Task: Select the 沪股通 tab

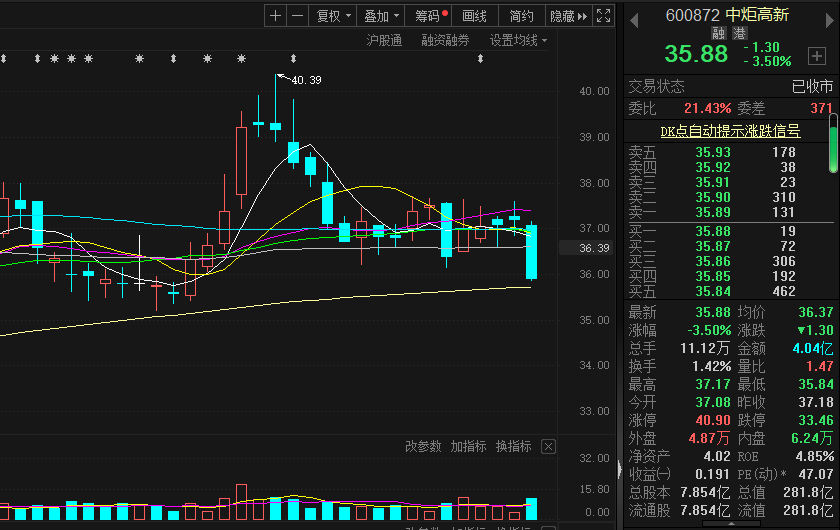Action: [384, 40]
